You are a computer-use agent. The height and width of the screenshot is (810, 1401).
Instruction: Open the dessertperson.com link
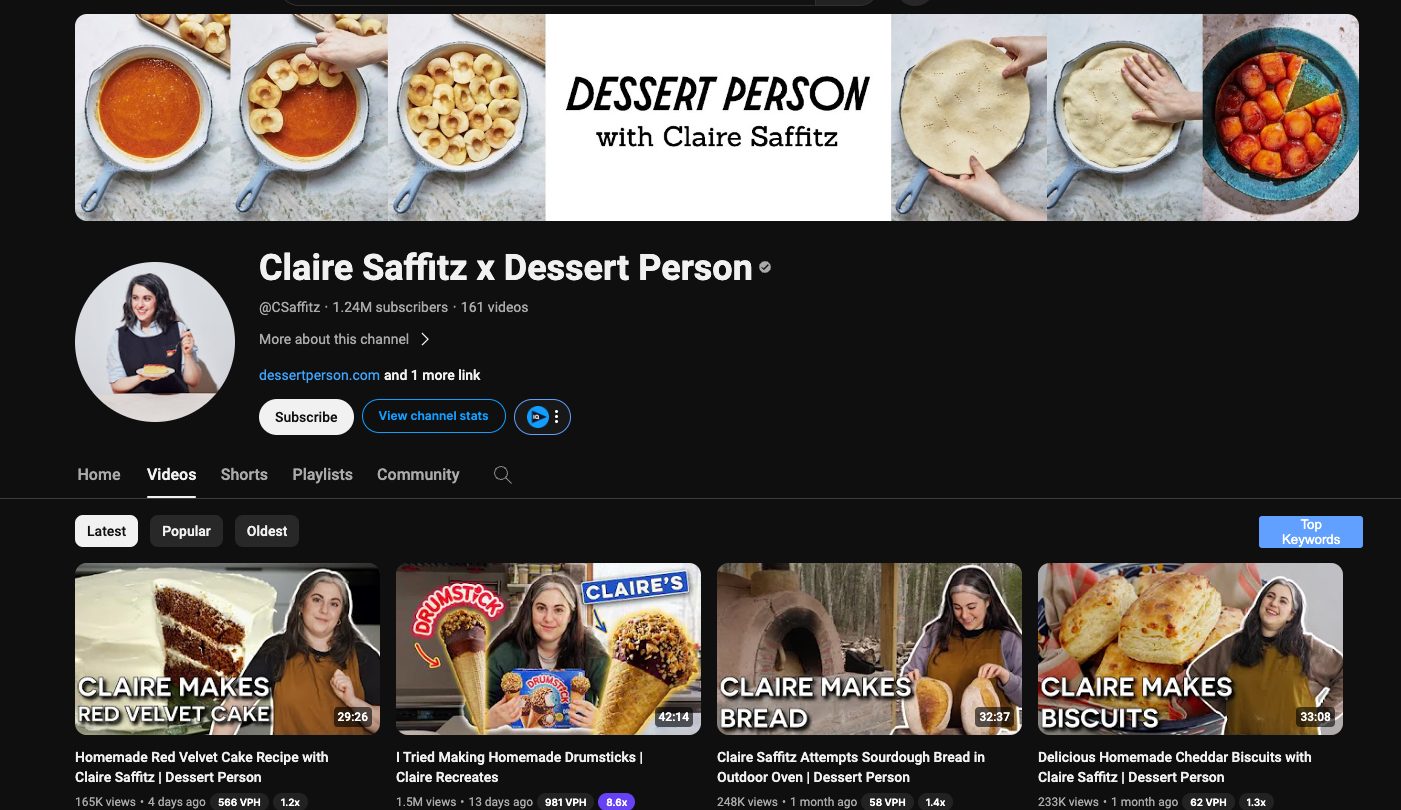click(x=319, y=375)
